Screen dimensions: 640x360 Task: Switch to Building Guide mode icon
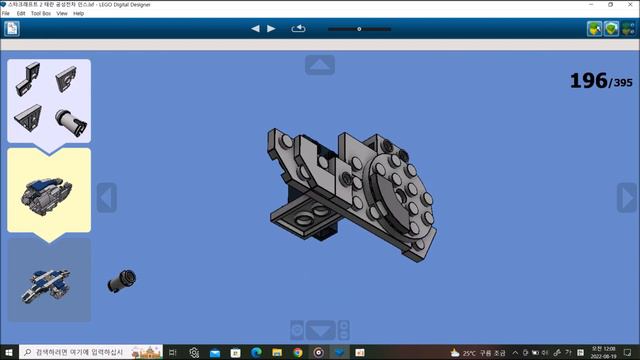(628, 29)
